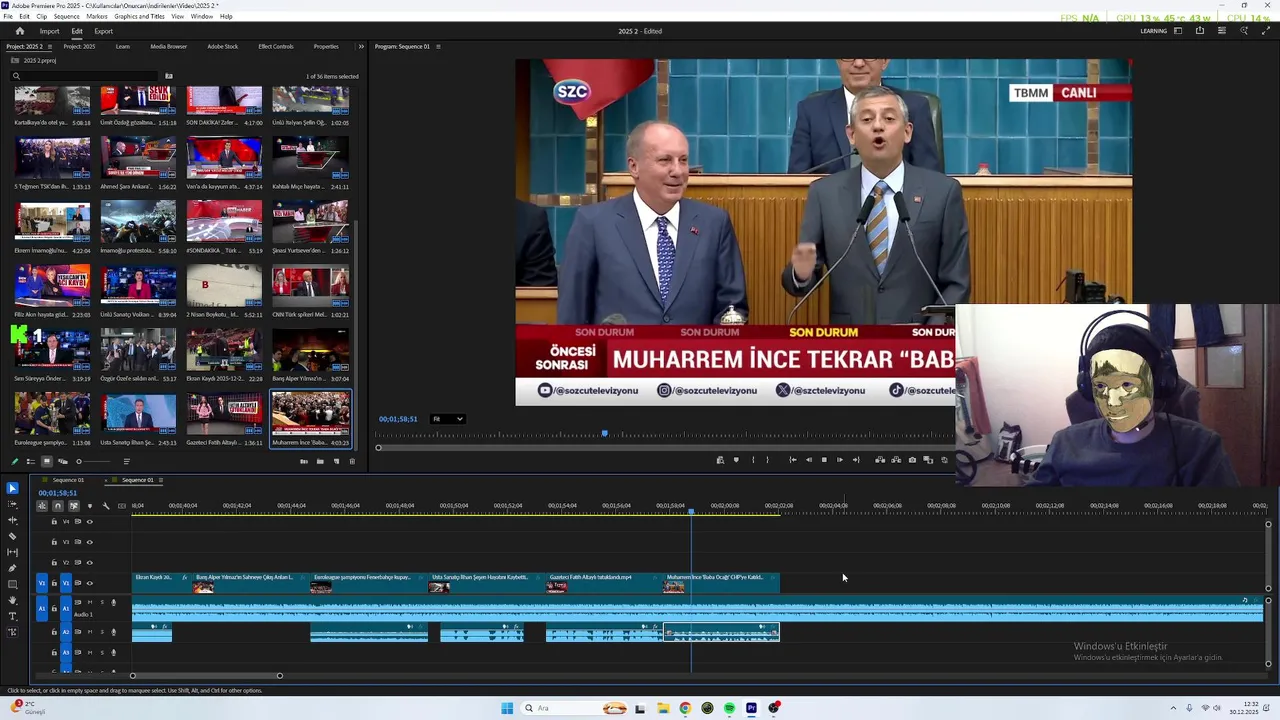Click New Bin icon beside project search
Screen dimensions: 1280x720
[x=168, y=76]
